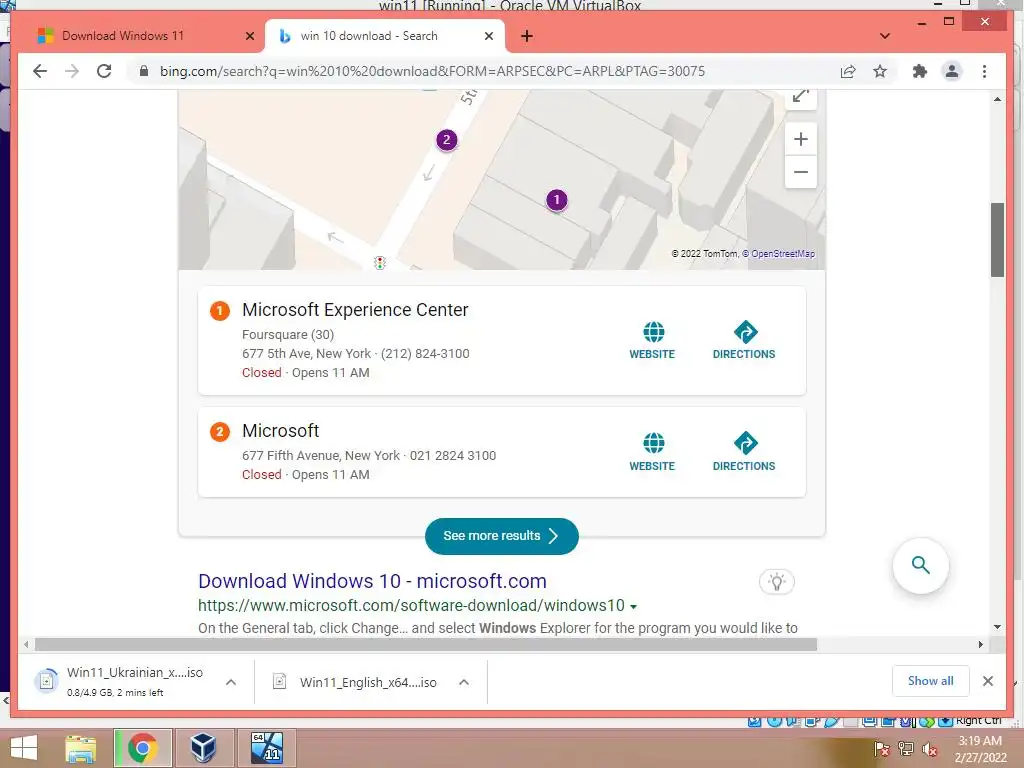Click the browser forward arrow
This screenshot has height=768, width=1024.
point(72,71)
